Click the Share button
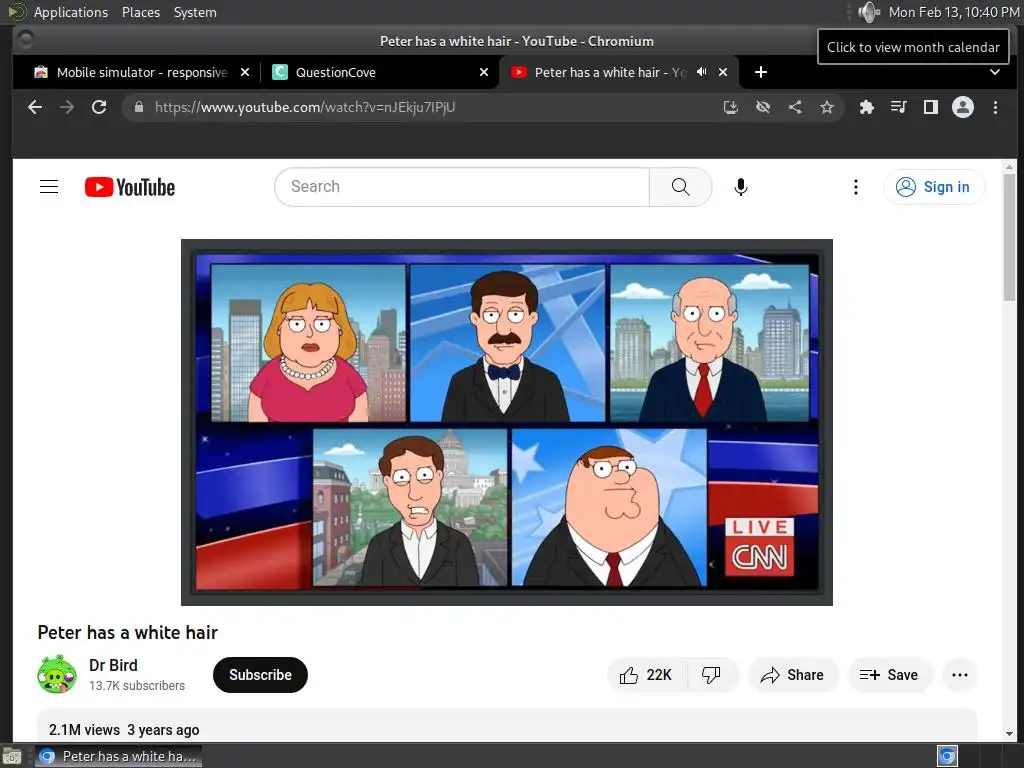 793,675
